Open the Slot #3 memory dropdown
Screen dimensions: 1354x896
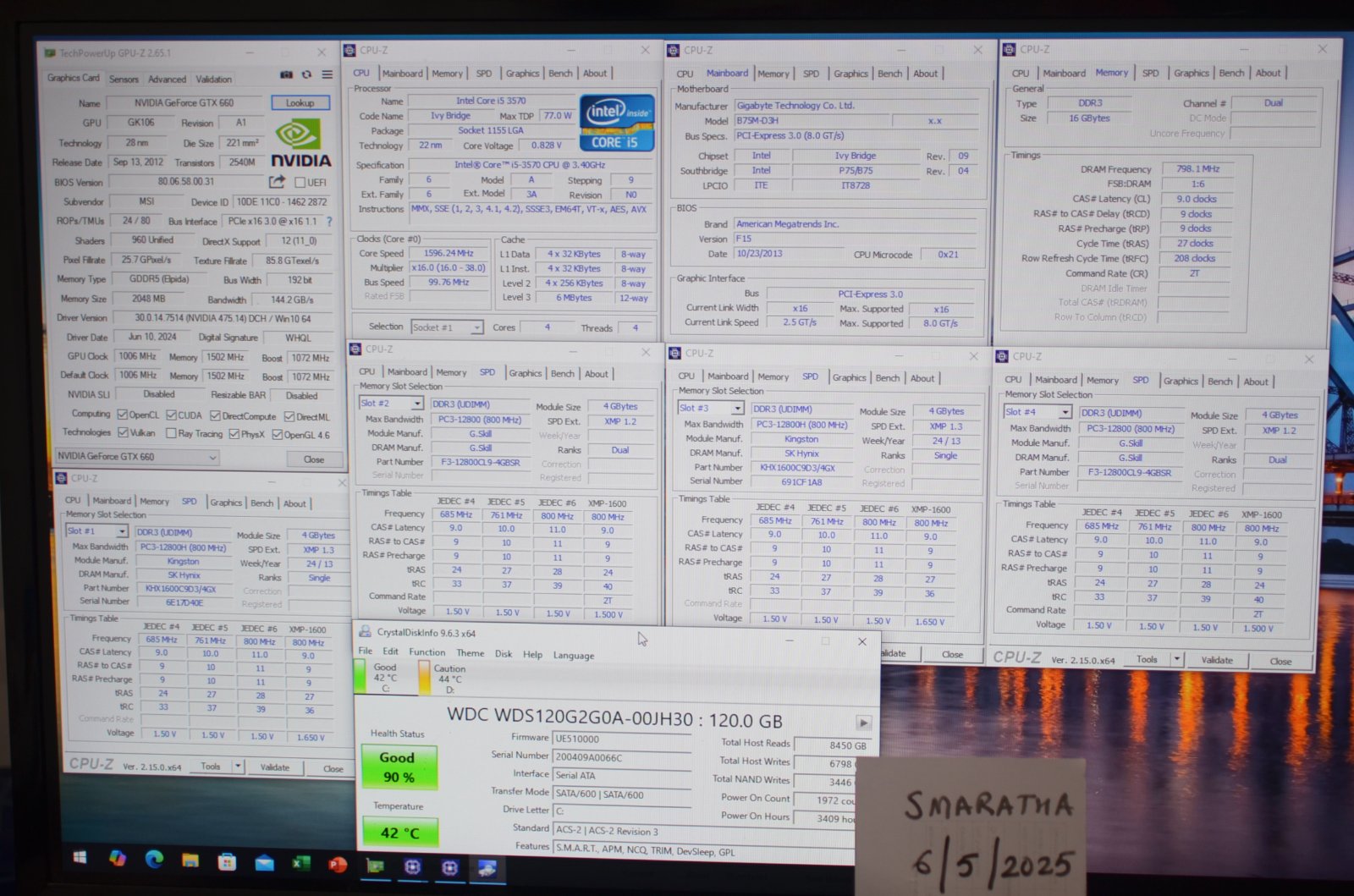(x=711, y=408)
